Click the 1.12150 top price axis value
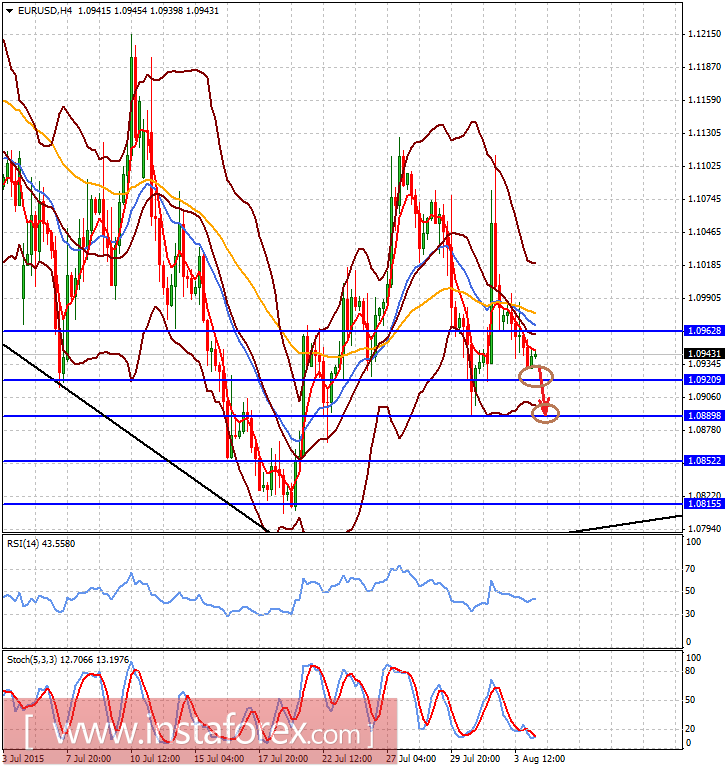 click(x=705, y=34)
